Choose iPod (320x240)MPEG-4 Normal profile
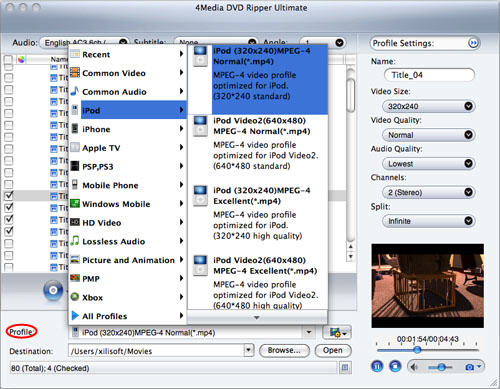500x389 pixels. [x=258, y=79]
